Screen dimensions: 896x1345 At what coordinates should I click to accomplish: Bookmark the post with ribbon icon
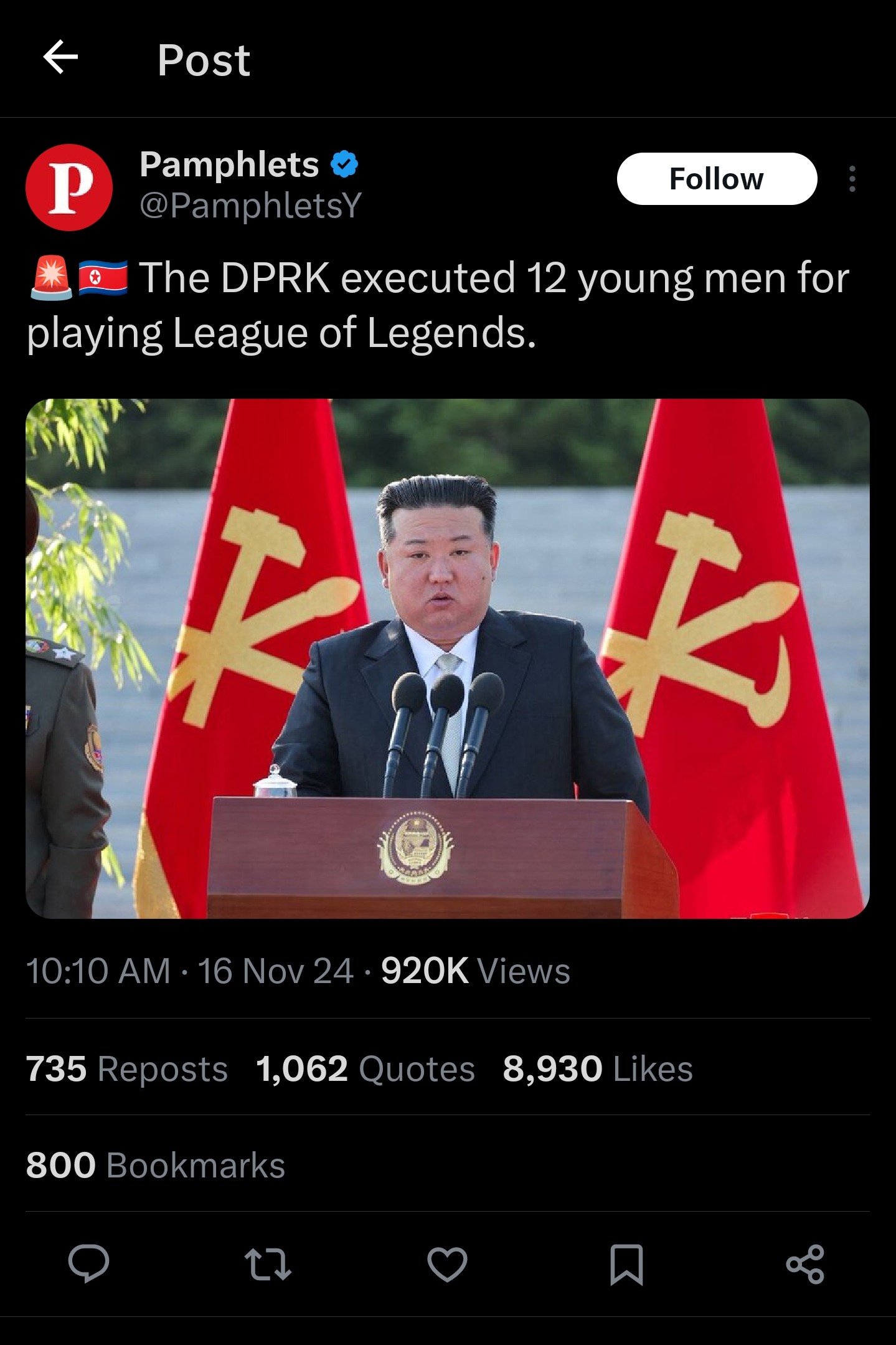point(626,1264)
